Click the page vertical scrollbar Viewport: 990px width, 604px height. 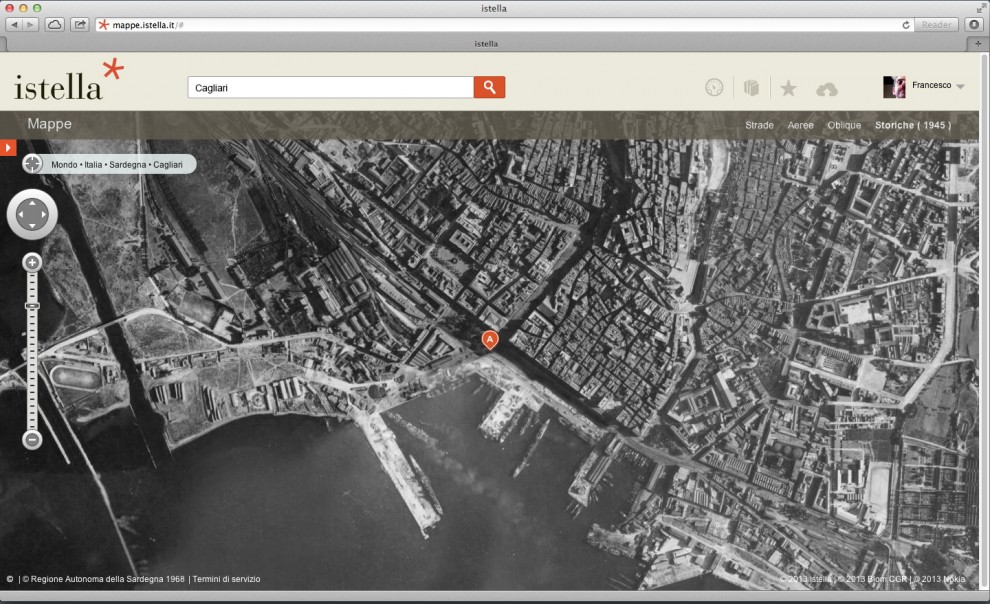[x=984, y=322]
